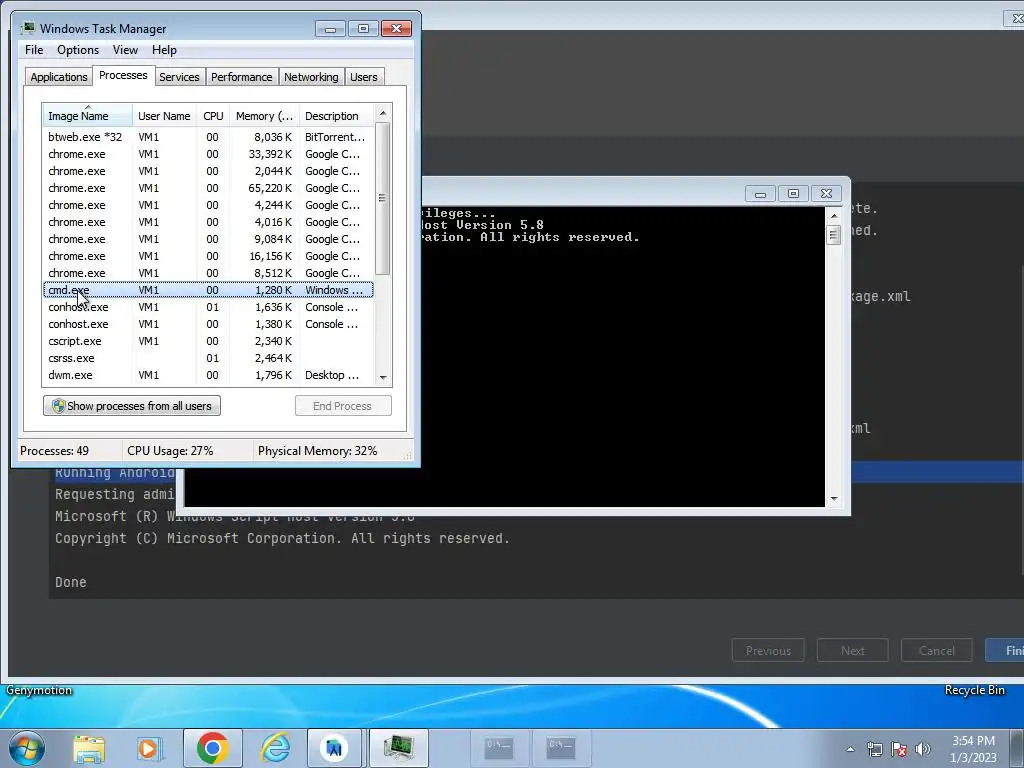
Task: Click the CPU Usage: 27% status
Action: 170,451
